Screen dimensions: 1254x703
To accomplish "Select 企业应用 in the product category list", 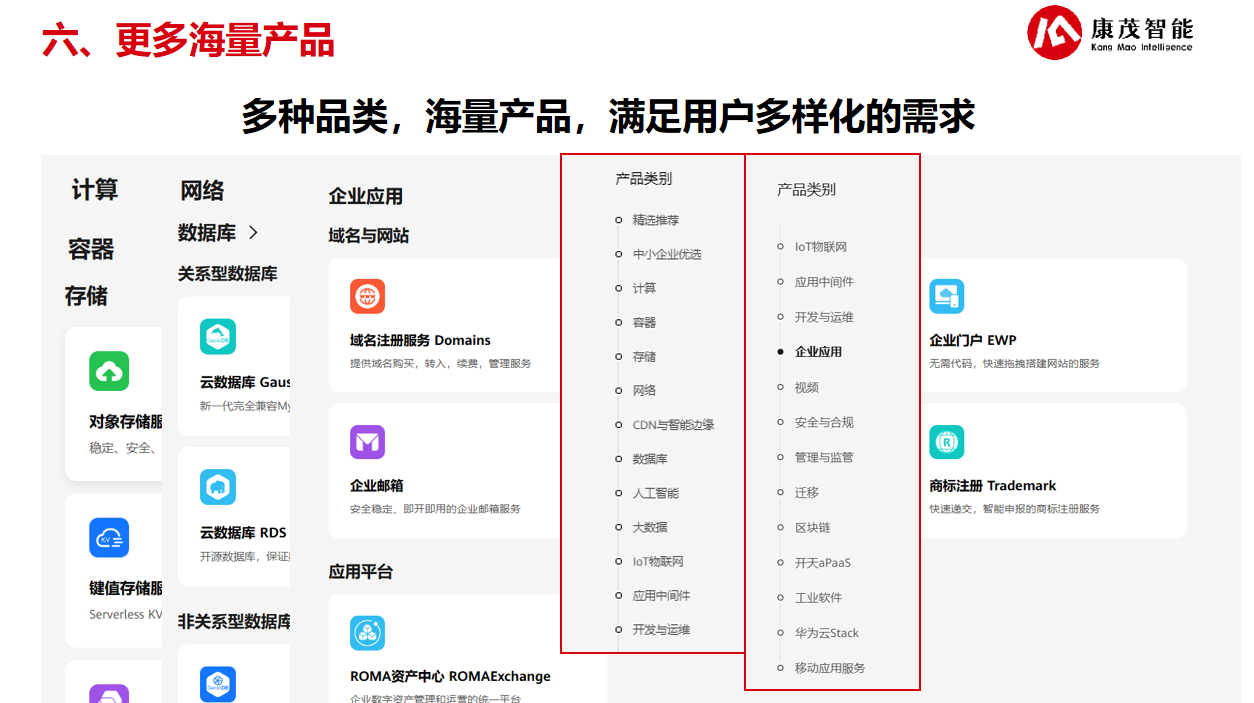I will tap(818, 352).
